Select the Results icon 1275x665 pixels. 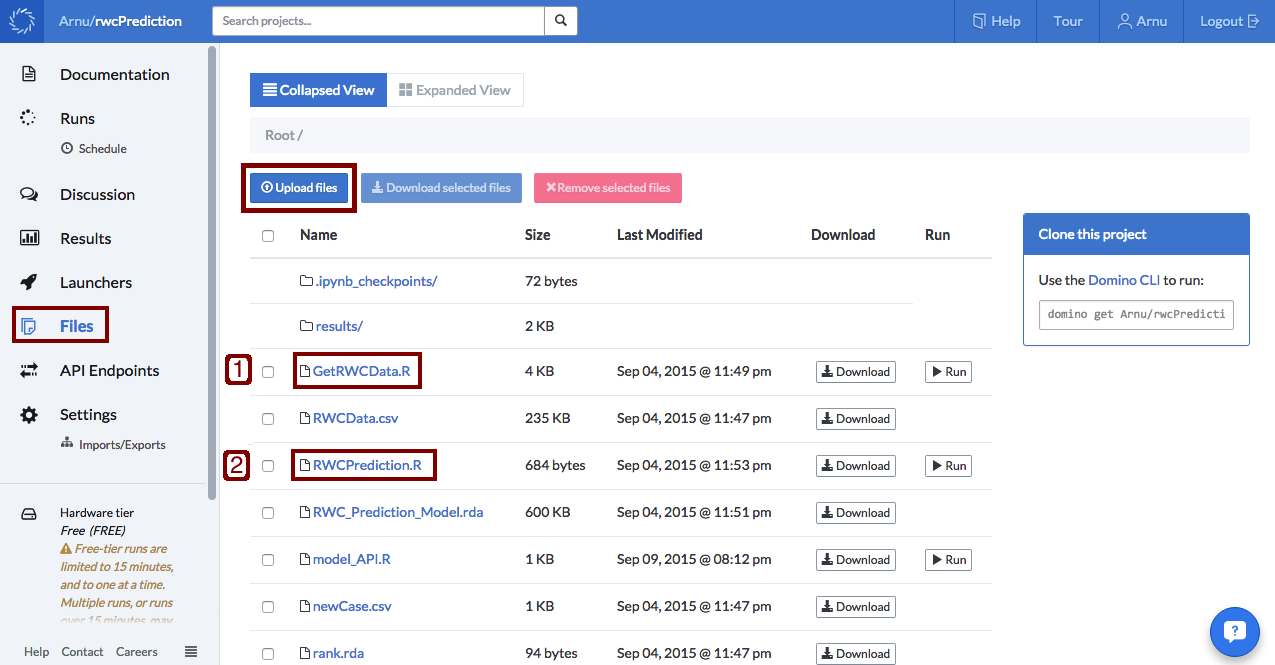click(31, 238)
